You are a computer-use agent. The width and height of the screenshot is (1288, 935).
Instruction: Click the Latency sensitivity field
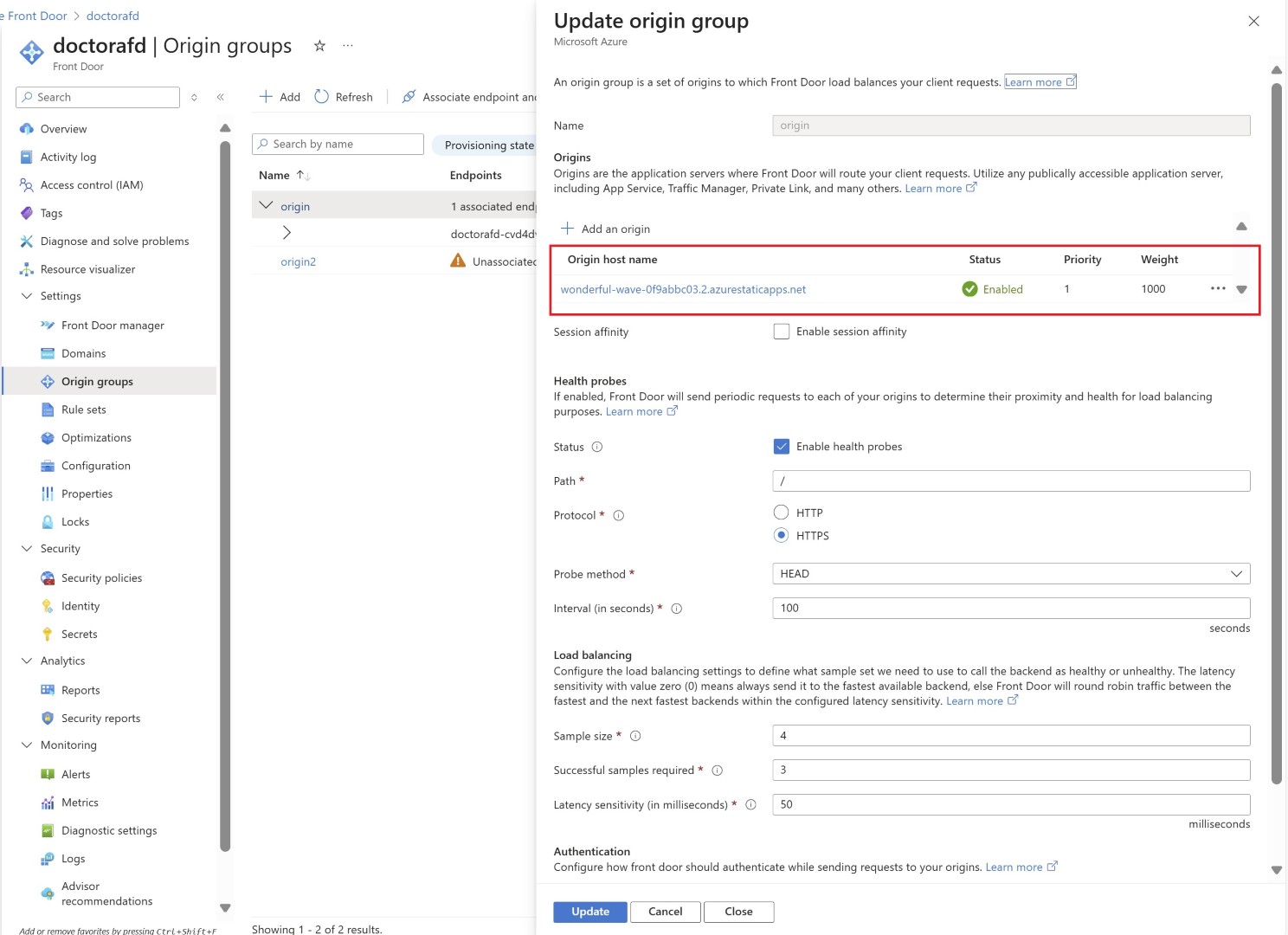point(1011,804)
